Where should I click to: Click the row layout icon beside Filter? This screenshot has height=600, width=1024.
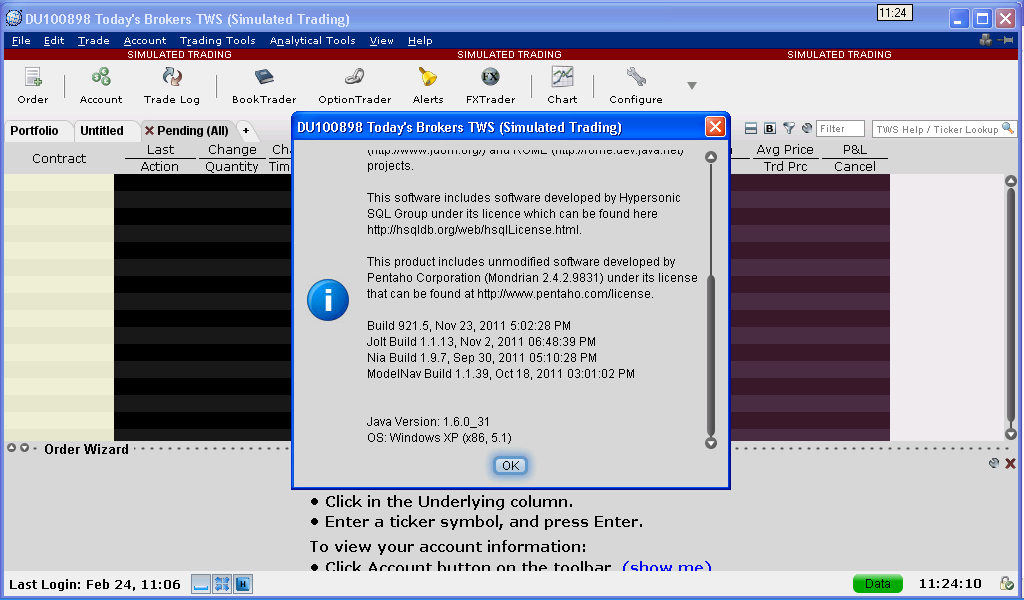(751, 129)
